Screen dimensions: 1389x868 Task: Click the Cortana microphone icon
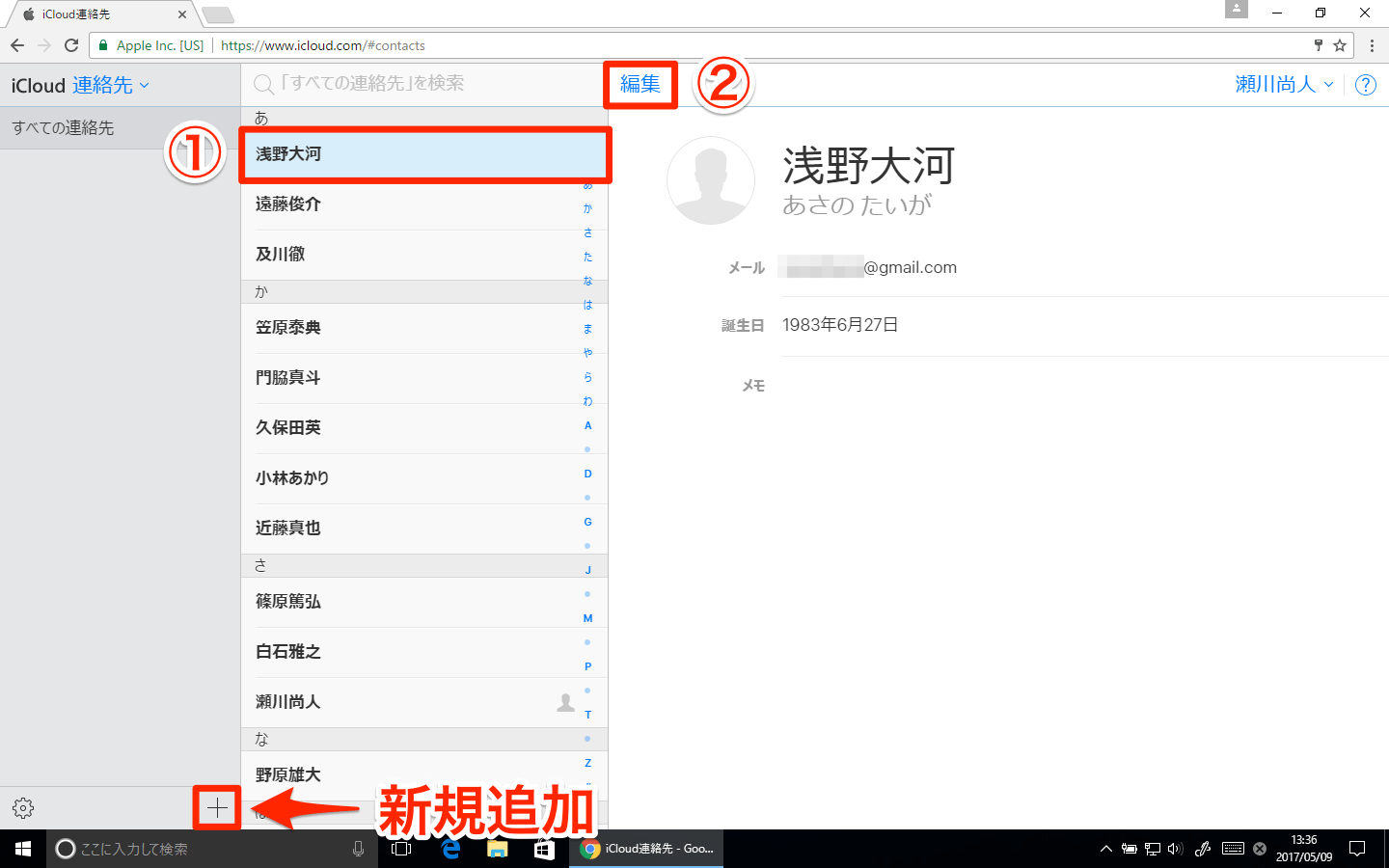(358, 849)
